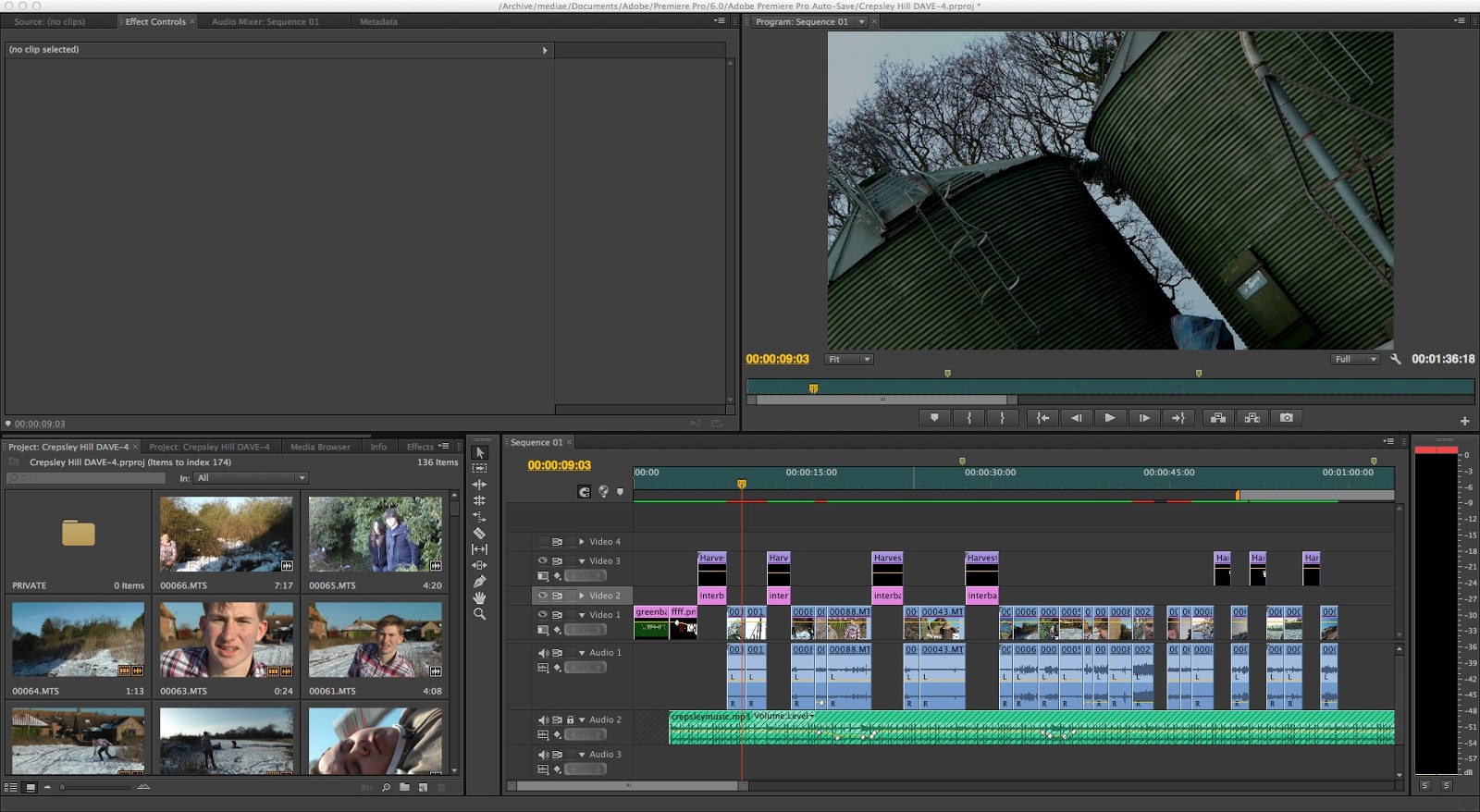Click Go to Out point button
Image resolution: width=1480 pixels, height=812 pixels.
point(1178,418)
